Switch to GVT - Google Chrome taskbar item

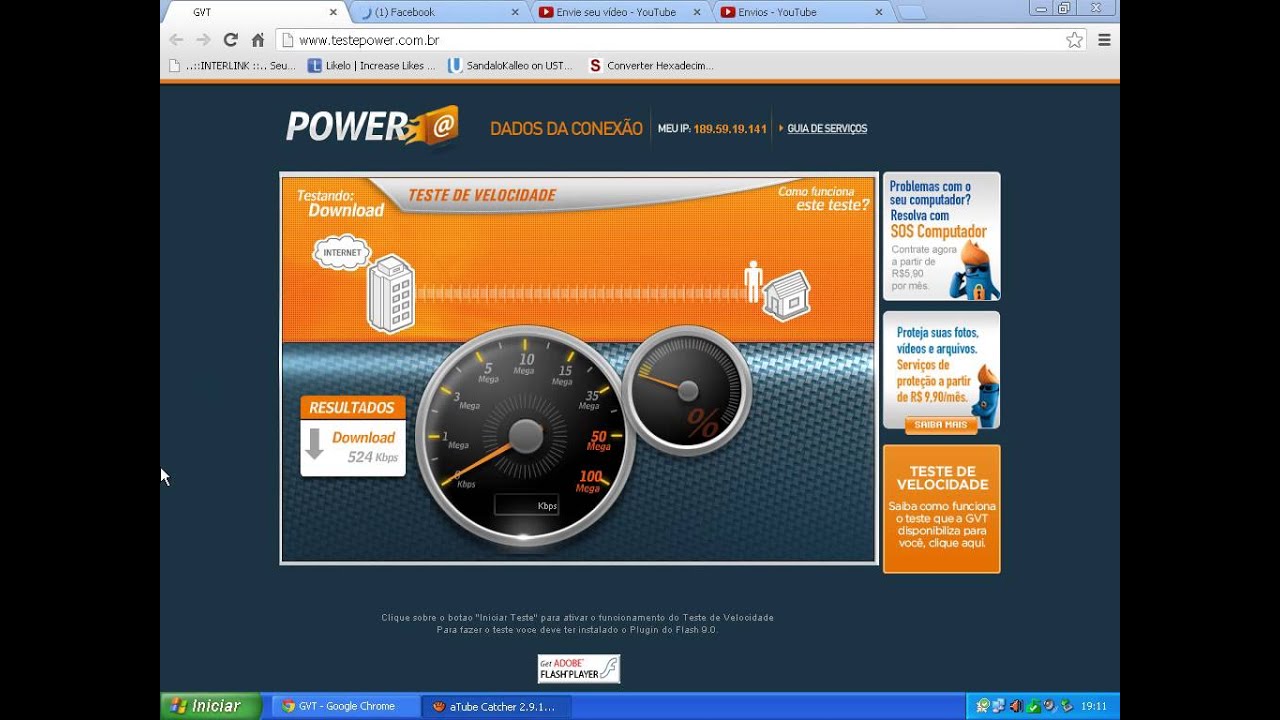pyautogui.click(x=345, y=706)
